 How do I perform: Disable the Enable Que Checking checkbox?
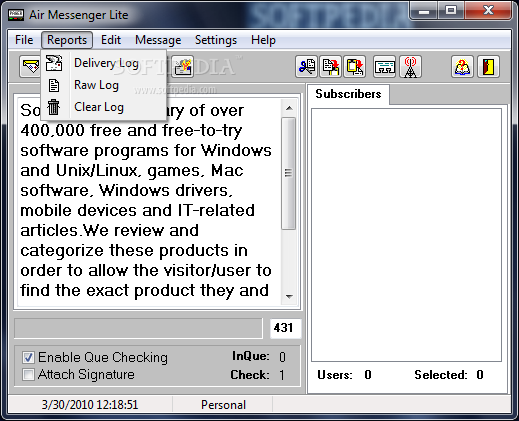point(28,357)
